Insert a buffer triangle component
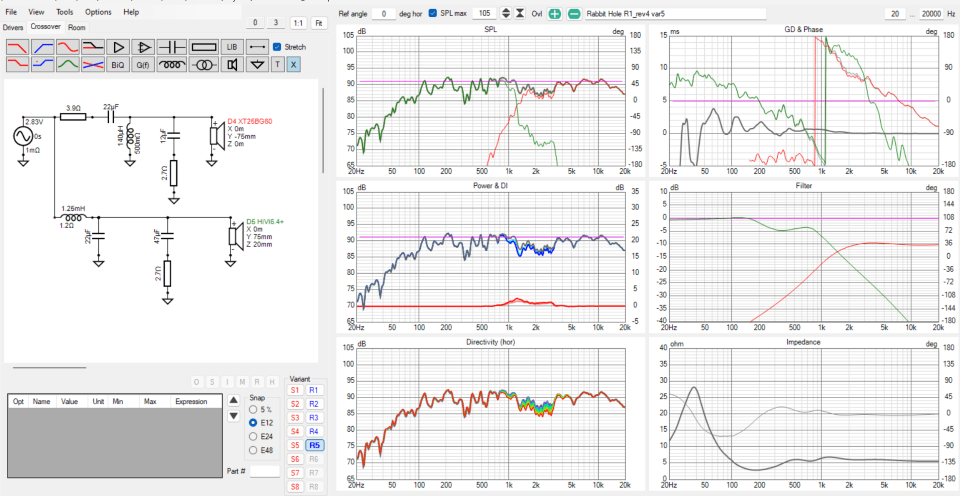Viewport: 960px width, 496px height. pyautogui.click(x=118, y=47)
